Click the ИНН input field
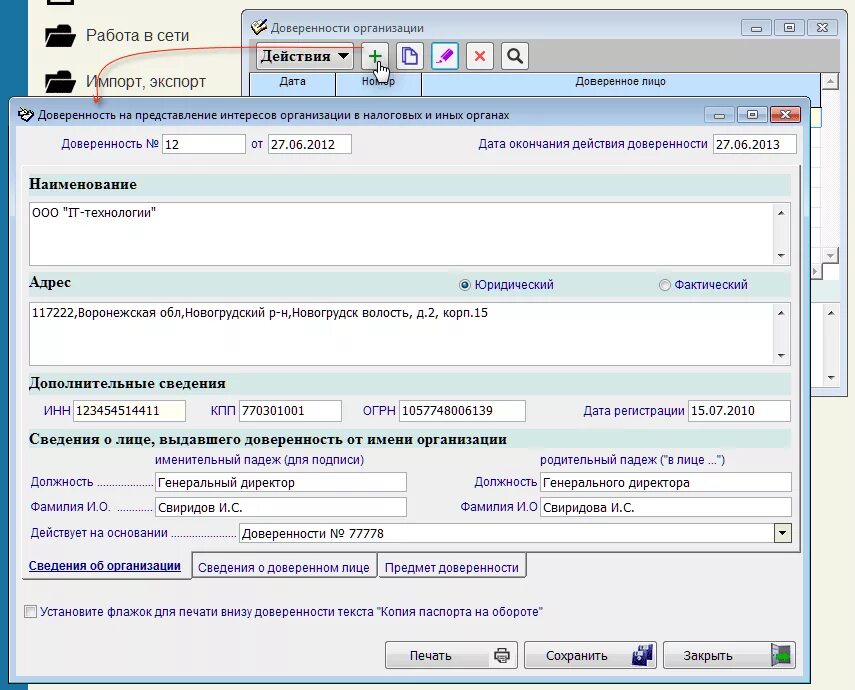Image resolution: width=855 pixels, height=690 pixels. pyautogui.click(x=129, y=411)
